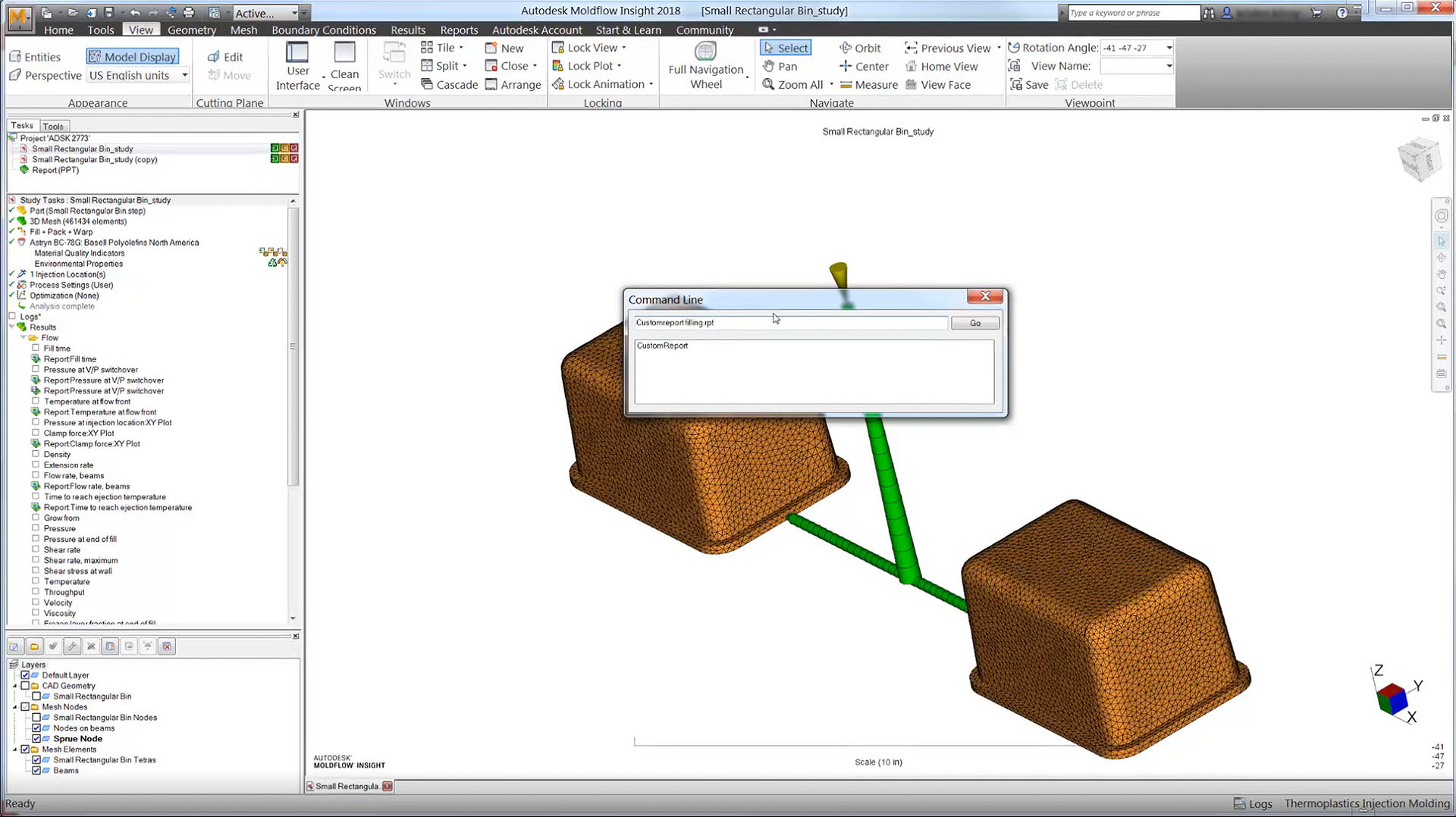Click into the Command Line input field

[x=790, y=323]
